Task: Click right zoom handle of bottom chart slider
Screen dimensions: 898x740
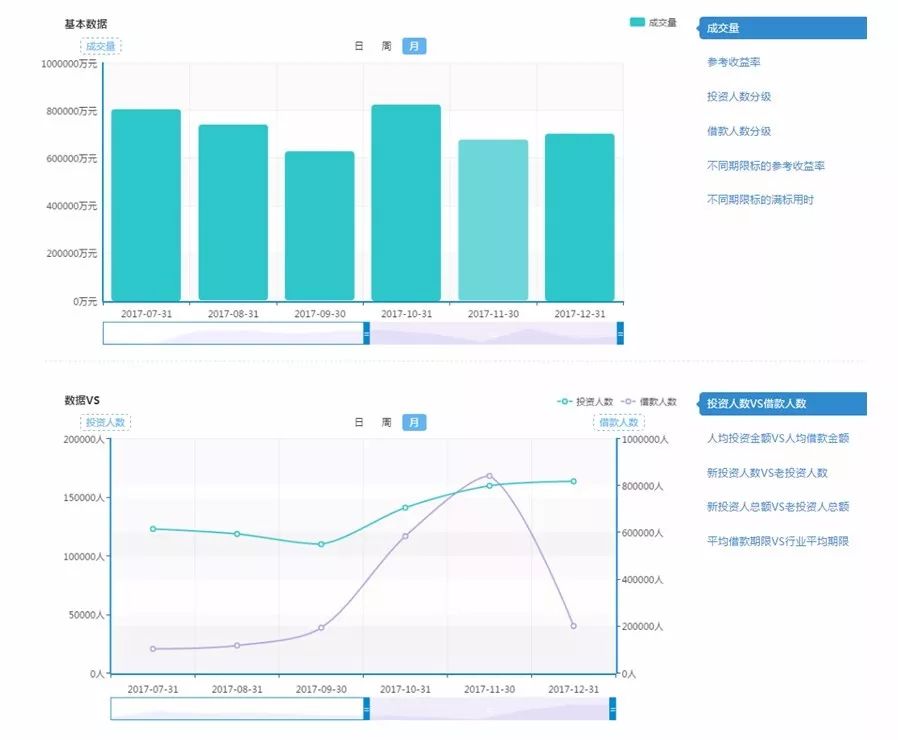Action: tap(612, 709)
